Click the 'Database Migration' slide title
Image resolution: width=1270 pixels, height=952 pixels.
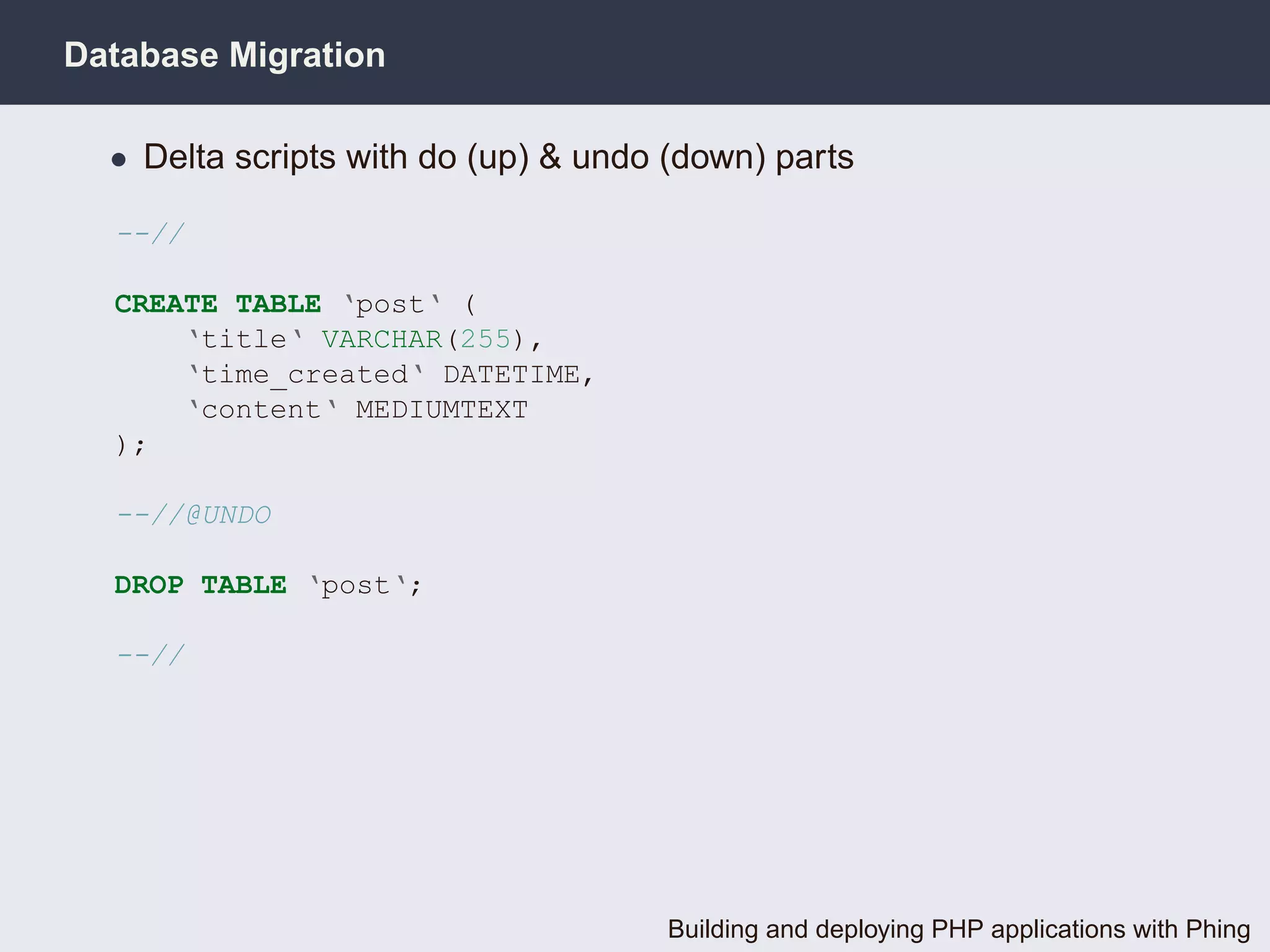224,55
